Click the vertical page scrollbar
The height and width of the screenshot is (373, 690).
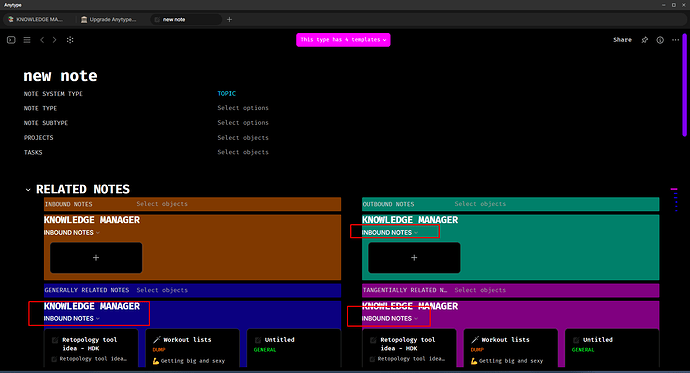click(684, 85)
